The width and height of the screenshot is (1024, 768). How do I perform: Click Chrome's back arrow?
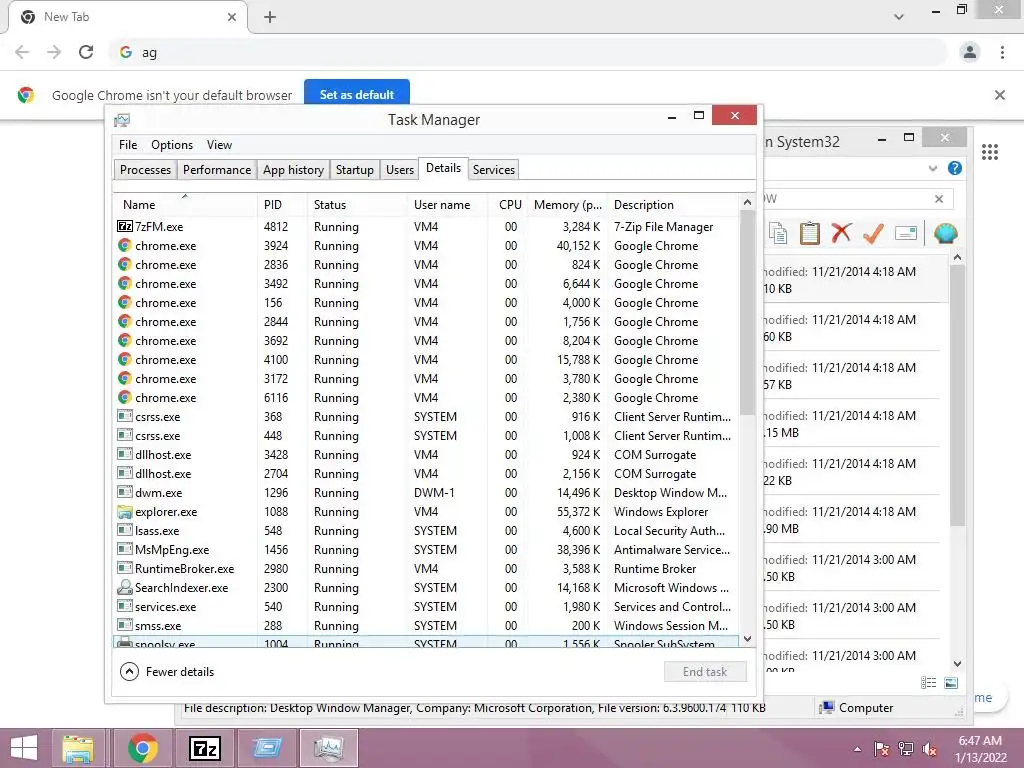[x=22, y=52]
